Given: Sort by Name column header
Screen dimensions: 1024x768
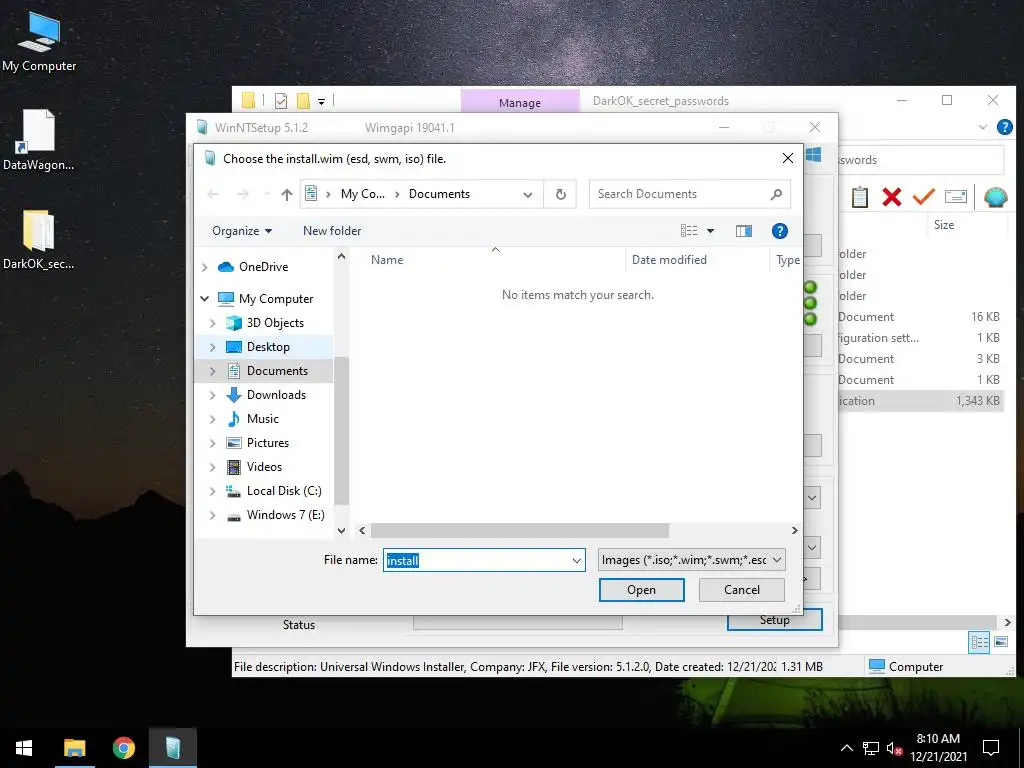Looking at the screenshot, I should click(387, 260).
